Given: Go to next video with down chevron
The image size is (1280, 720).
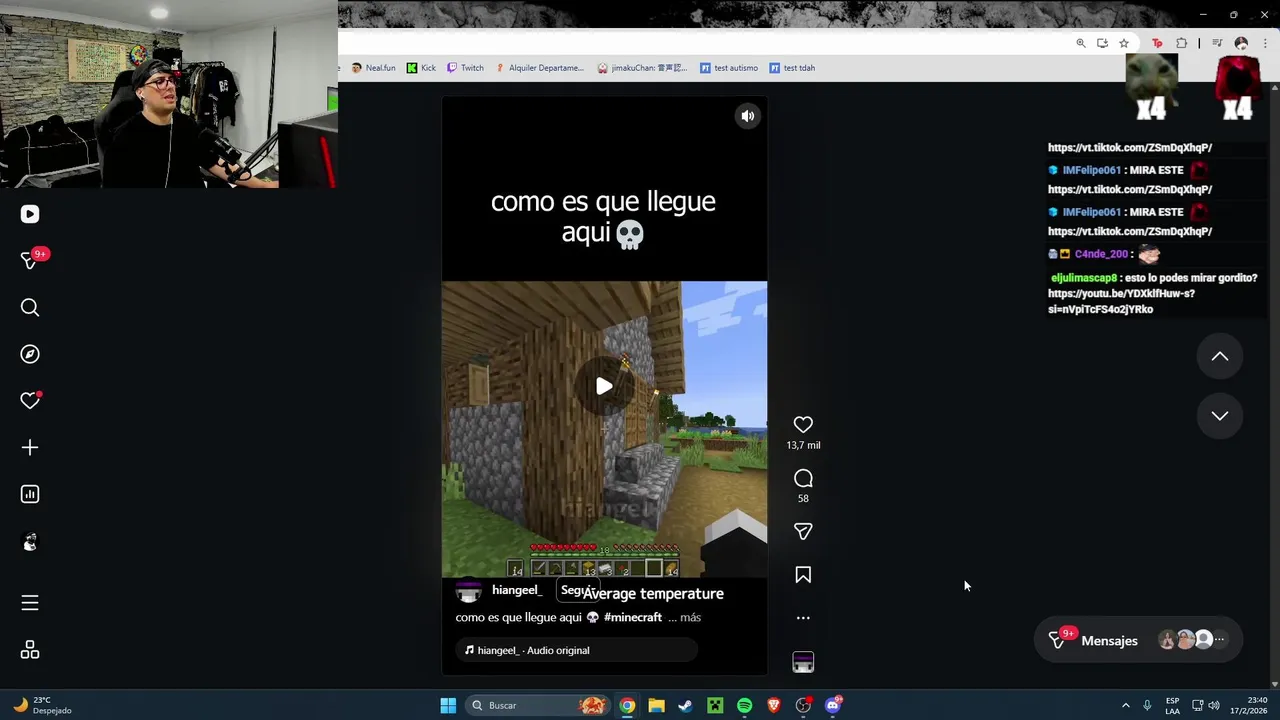Looking at the screenshot, I should click(1220, 416).
